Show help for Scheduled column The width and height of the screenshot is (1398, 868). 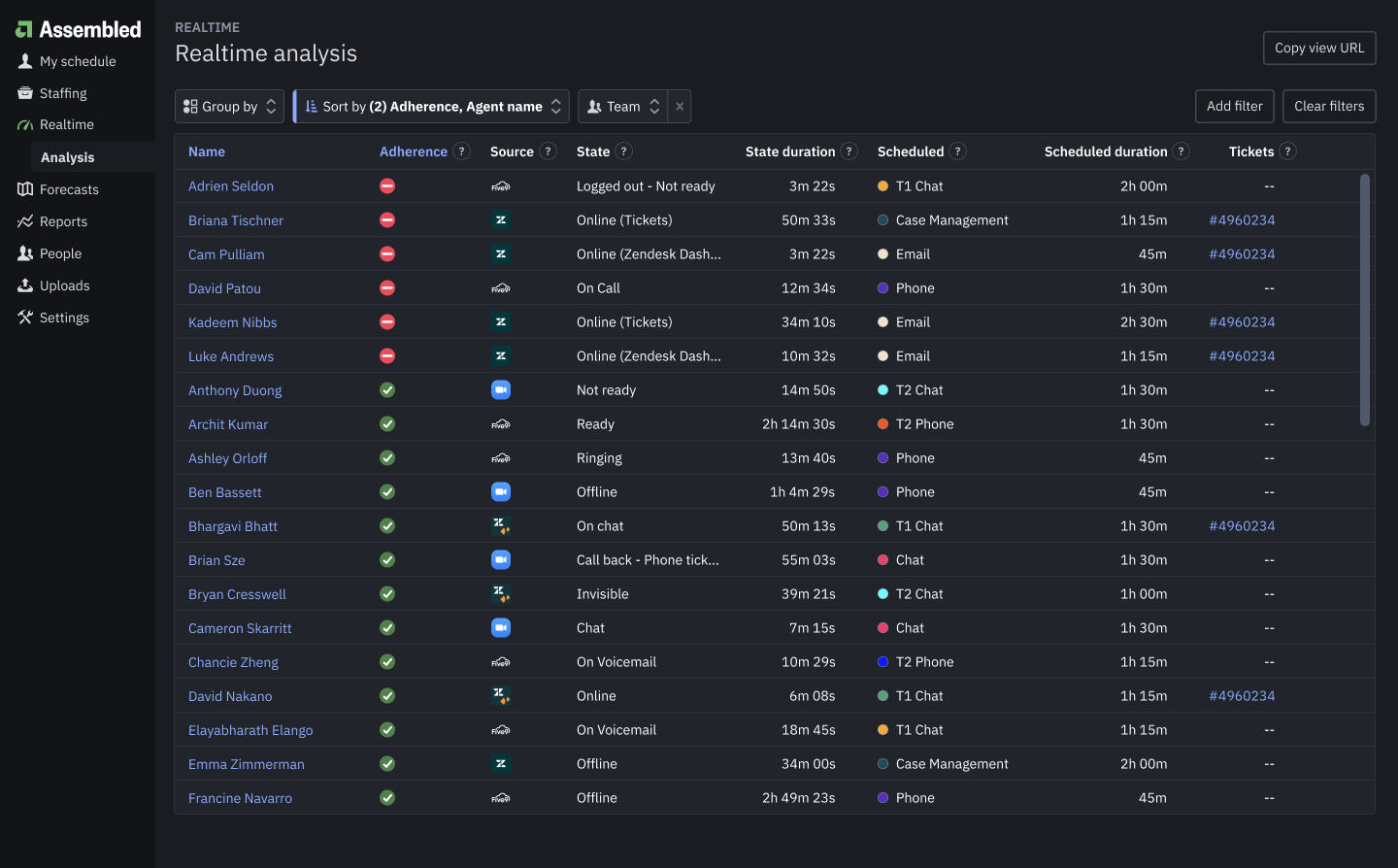(x=958, y=151)
